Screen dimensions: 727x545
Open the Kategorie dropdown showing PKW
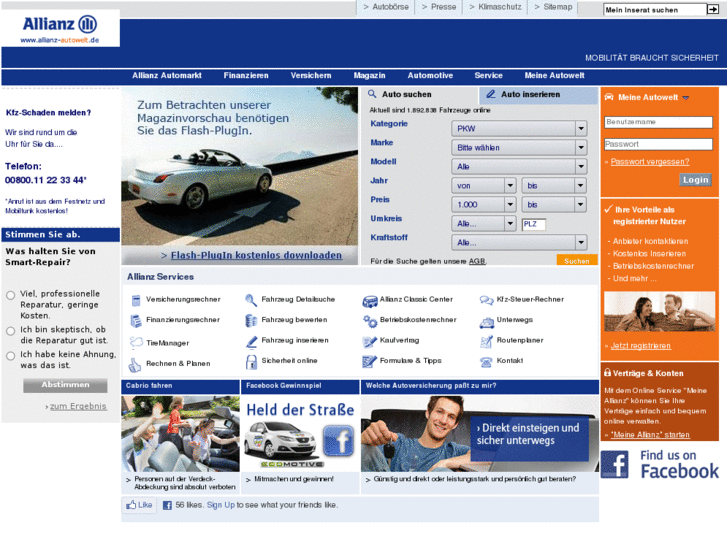[x=519, y=128]
